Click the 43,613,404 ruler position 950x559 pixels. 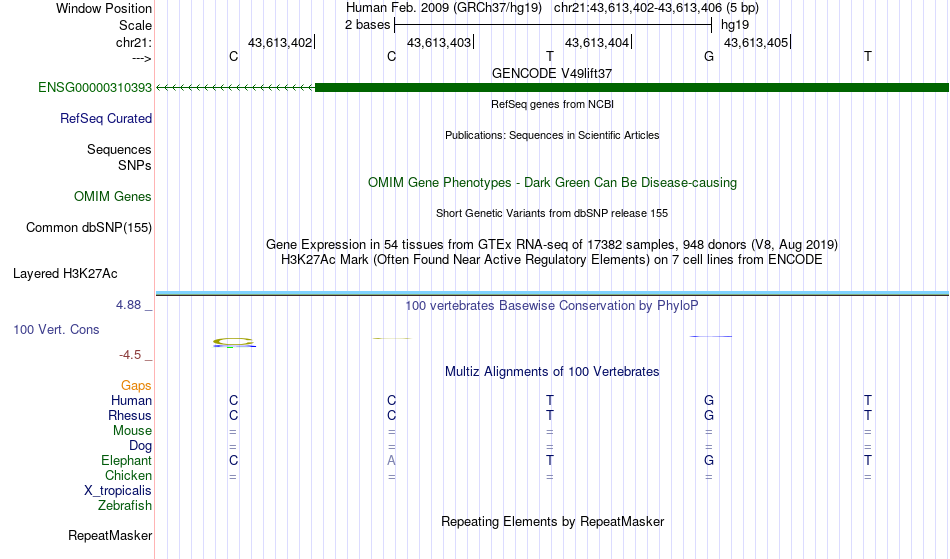pos(597,42)
